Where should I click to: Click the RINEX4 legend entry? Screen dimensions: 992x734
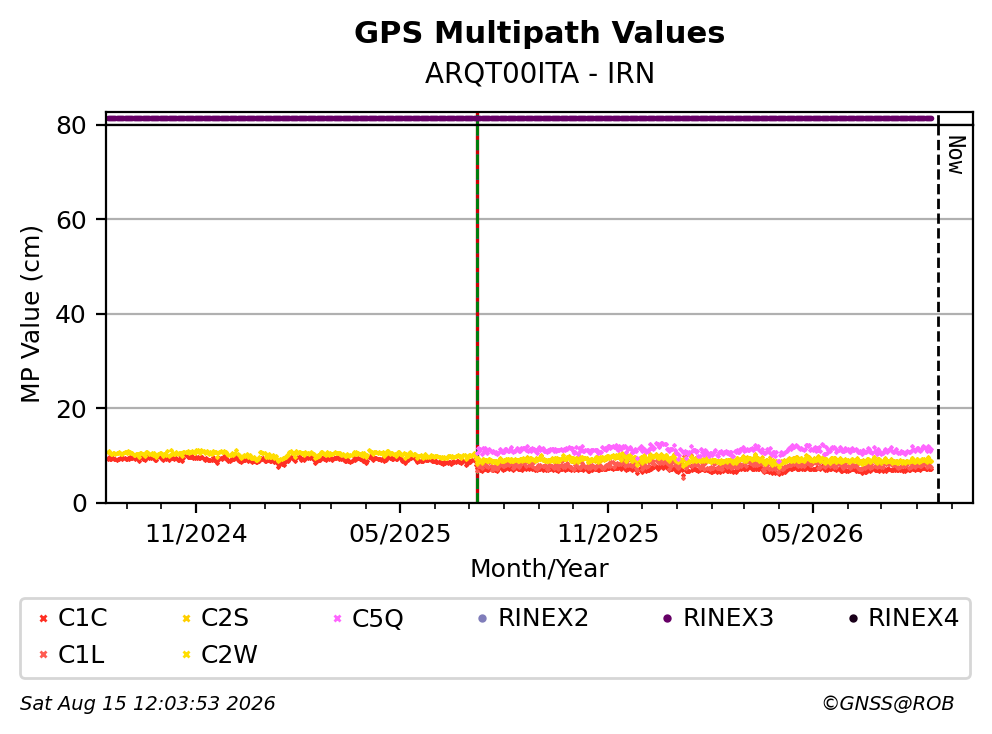click(903, 618)
